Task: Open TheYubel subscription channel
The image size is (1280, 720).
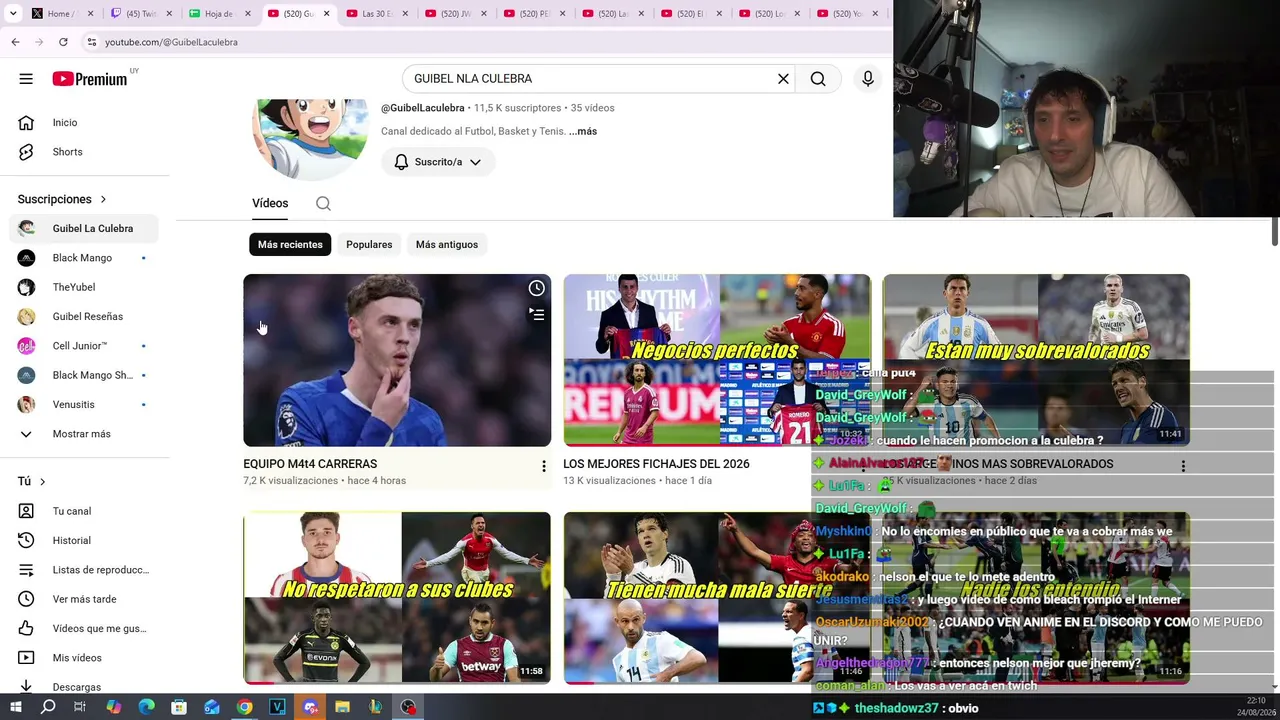Action: pyautogui.click(x=84, y=287)
